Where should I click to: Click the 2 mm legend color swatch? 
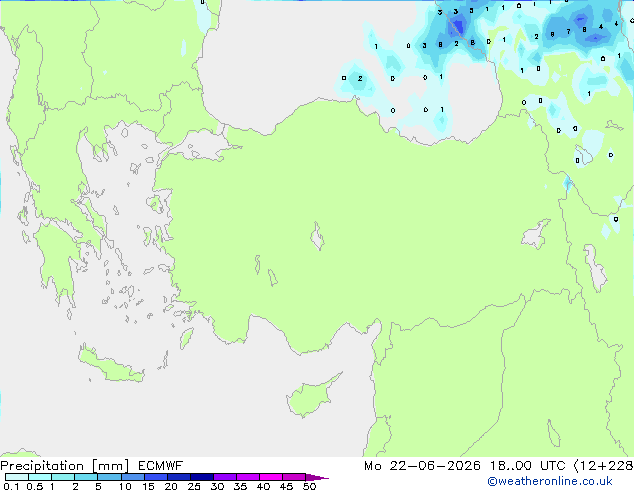(86, 477)
